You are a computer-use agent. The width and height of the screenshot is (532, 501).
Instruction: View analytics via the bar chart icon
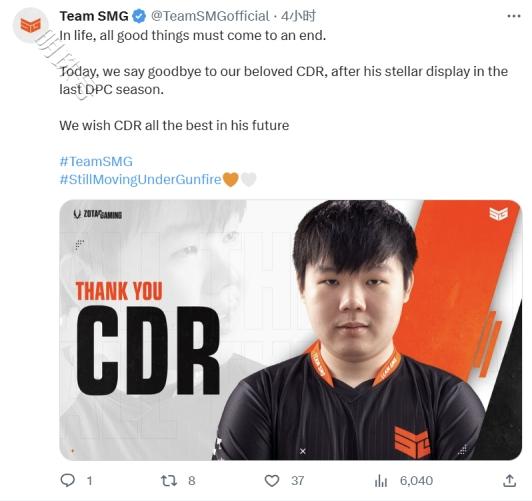[x=381, y=480]
